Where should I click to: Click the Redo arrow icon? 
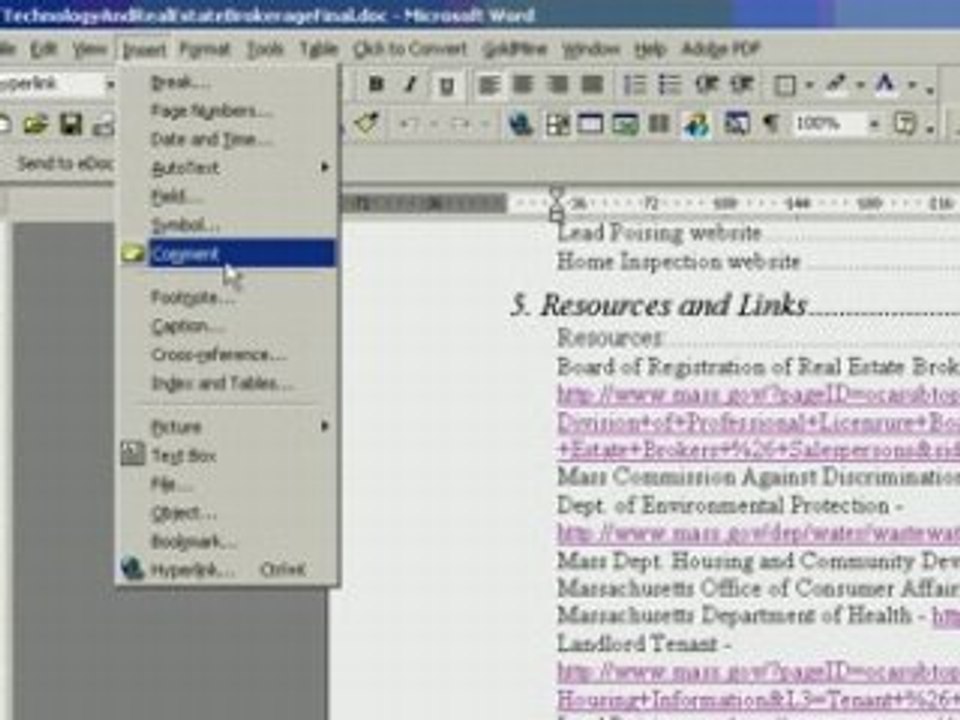[460, 125]
